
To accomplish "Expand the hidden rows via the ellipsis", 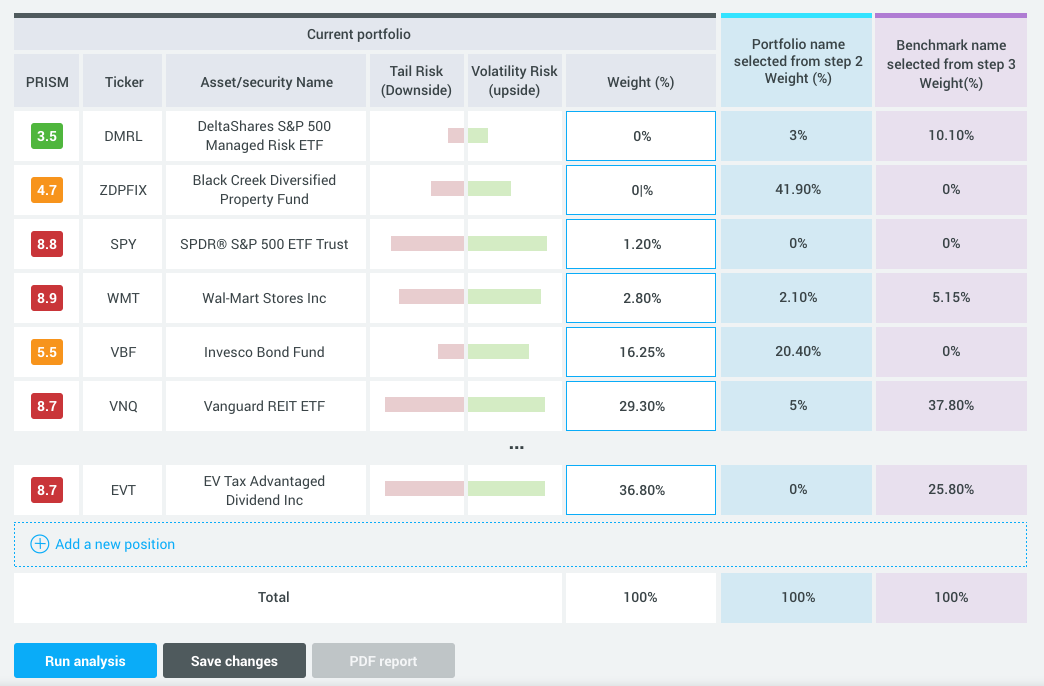I will click(x=516, y=446).
